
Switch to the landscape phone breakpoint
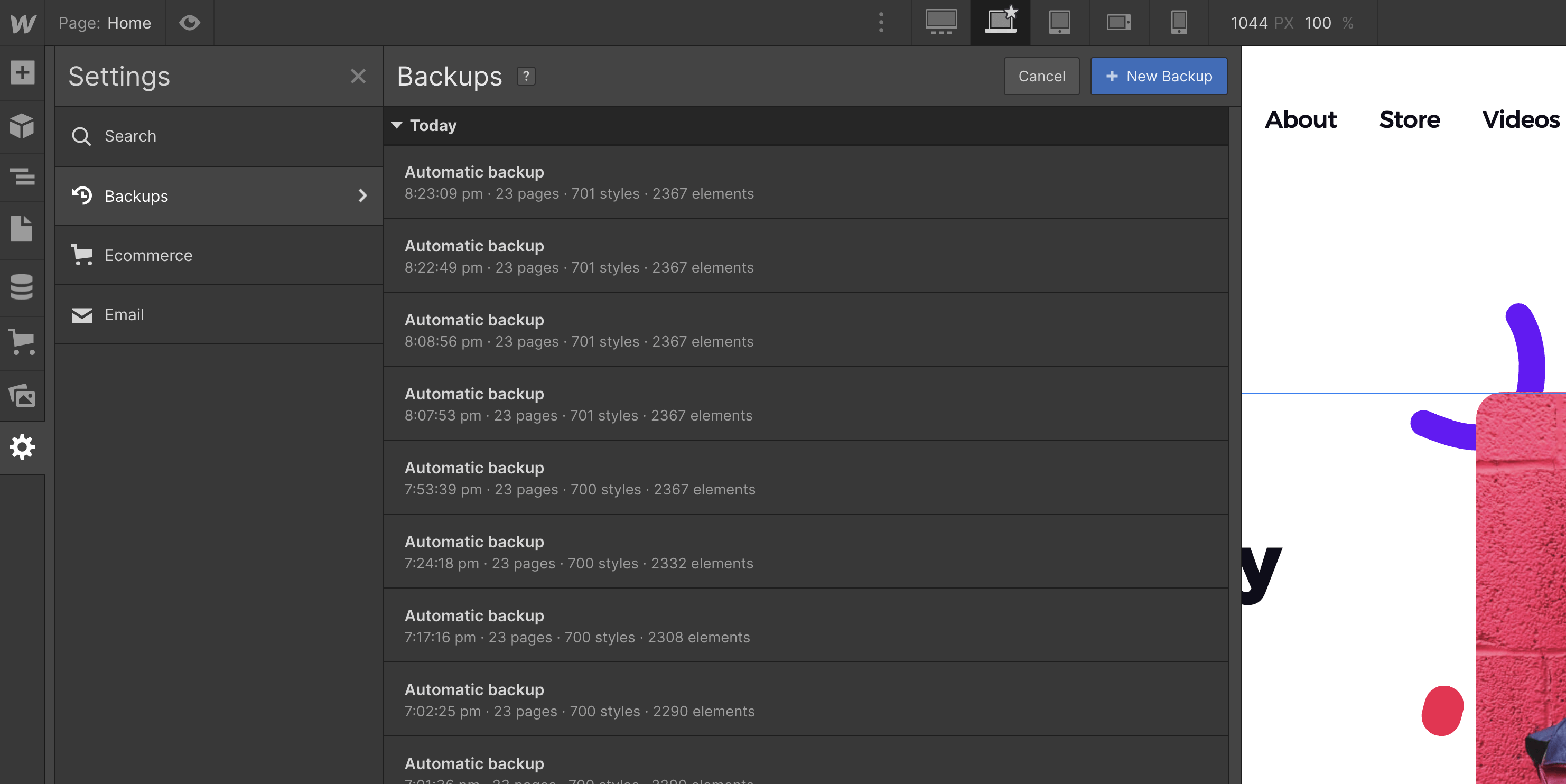(1118, 23)
